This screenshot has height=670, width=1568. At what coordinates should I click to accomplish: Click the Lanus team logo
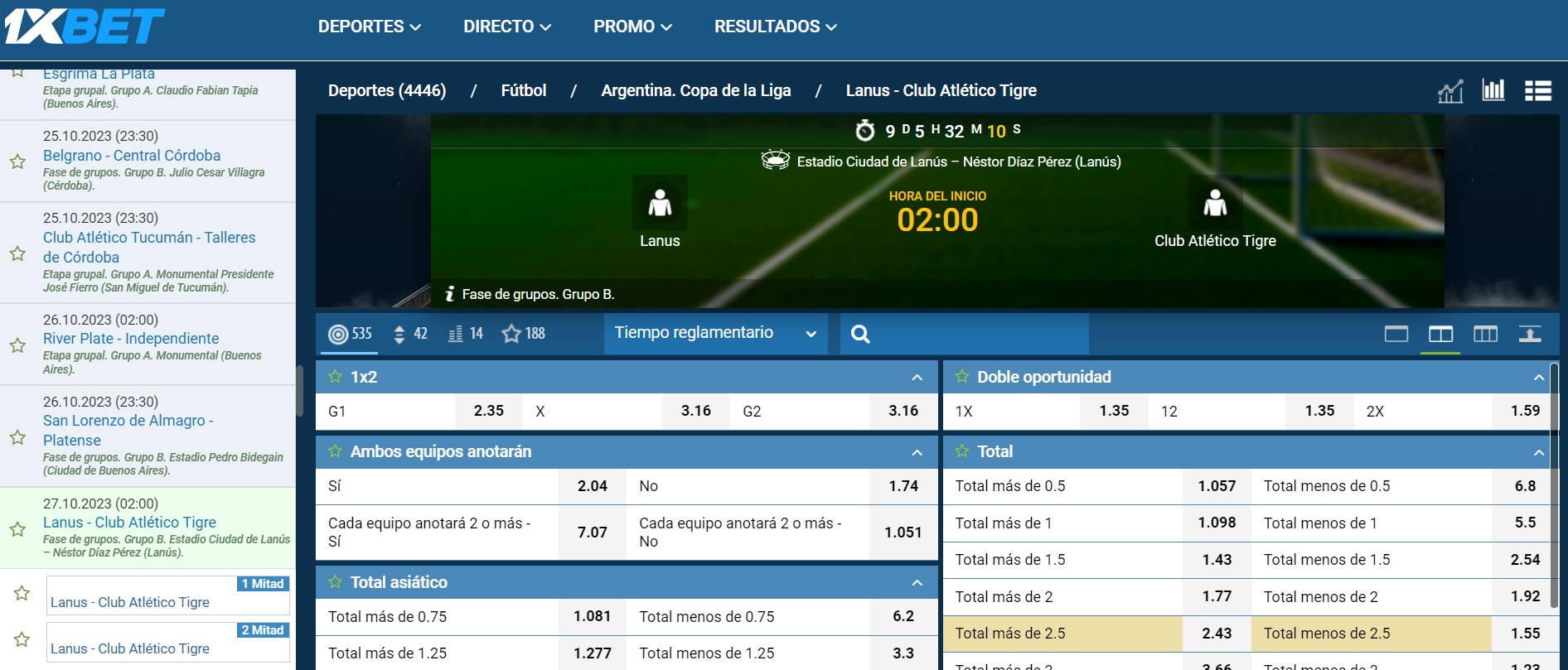(x=660, y=202)
